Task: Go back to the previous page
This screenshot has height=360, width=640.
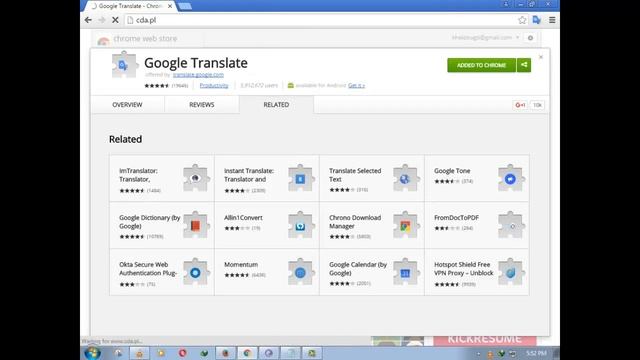Action: tap(88, 20)
